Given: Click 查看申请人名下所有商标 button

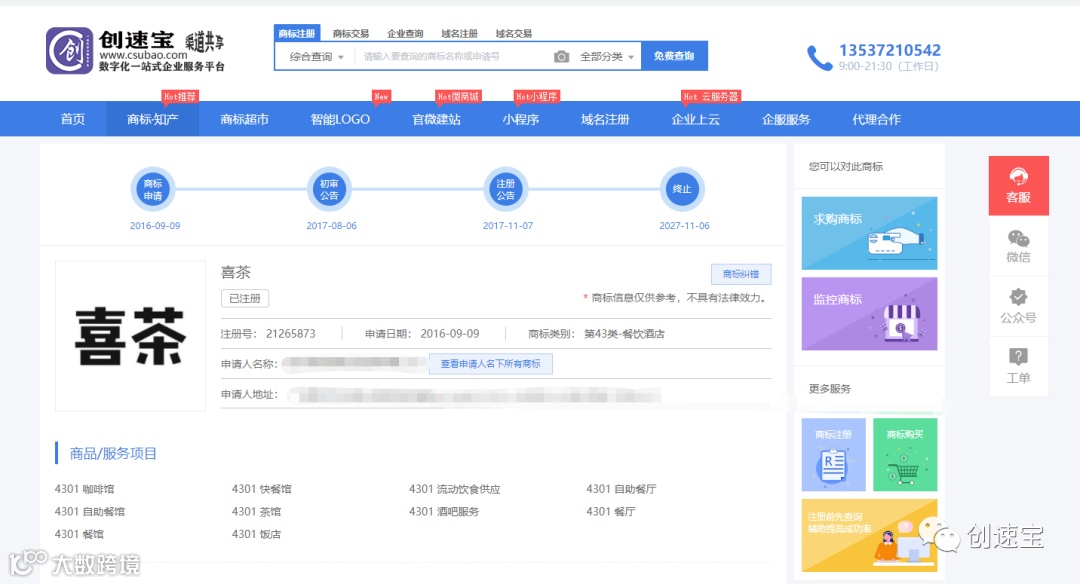Looking at the screenshot, I should 490,364.
